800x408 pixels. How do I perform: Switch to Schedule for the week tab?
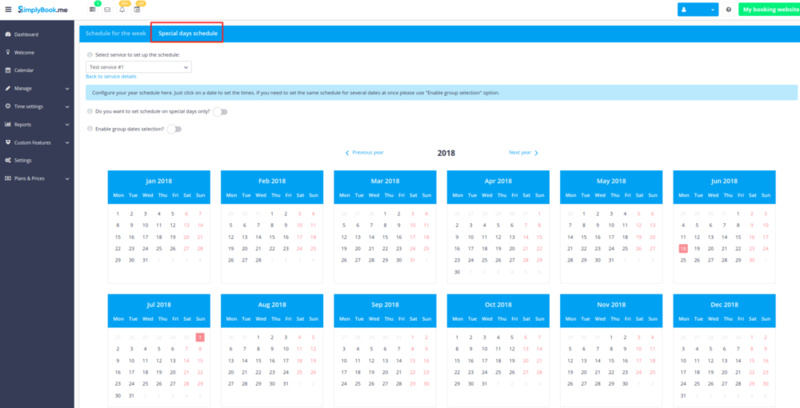(x=115, y=33)
